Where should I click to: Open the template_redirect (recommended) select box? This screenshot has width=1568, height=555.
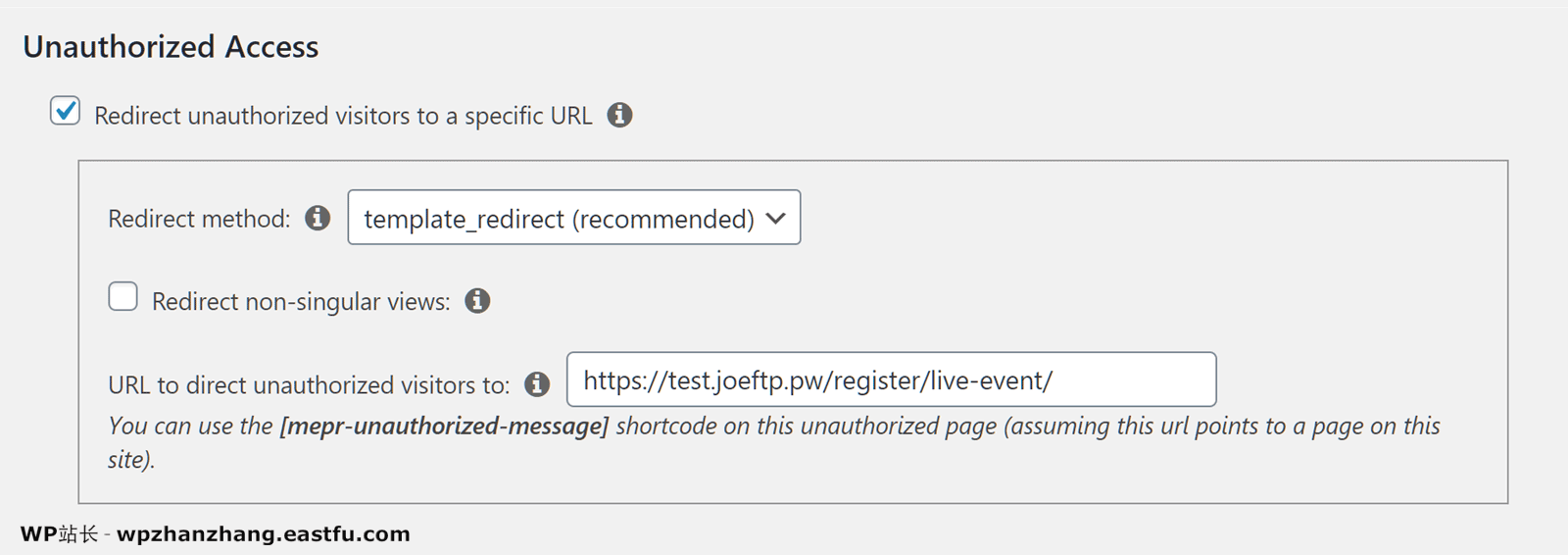point(574,218)
